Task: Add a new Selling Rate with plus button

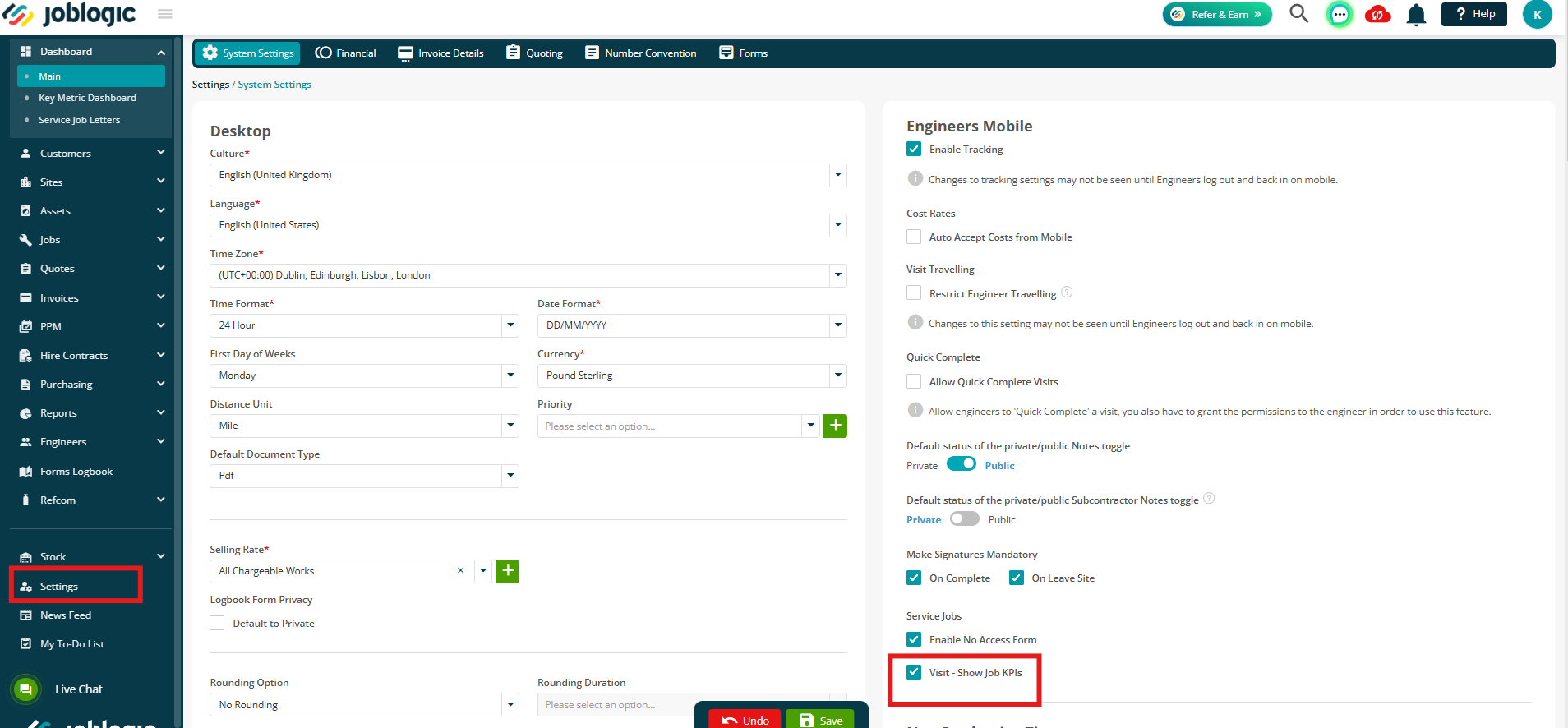Action: (508, 571)
